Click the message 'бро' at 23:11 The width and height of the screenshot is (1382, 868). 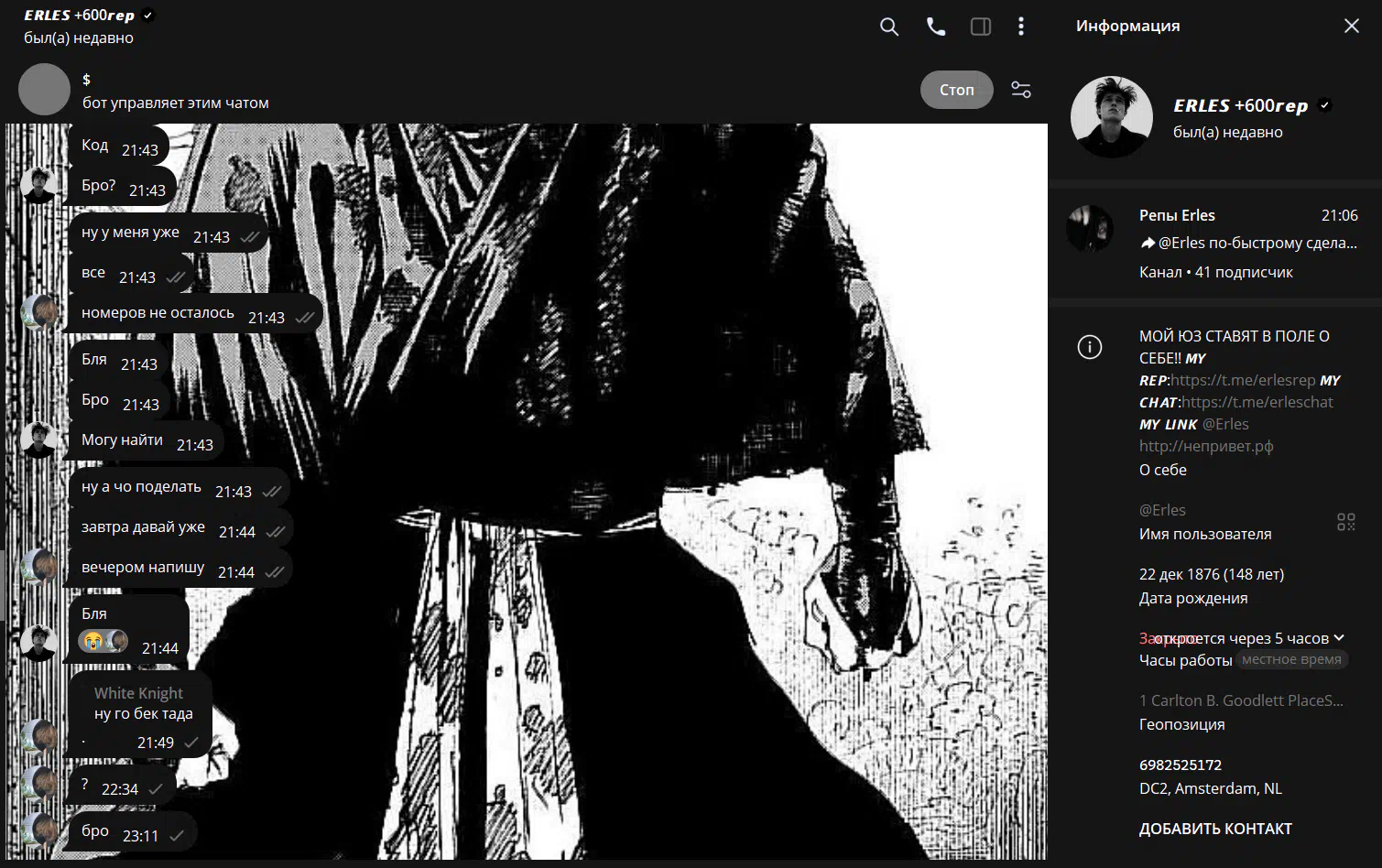(x=133, y=831)
